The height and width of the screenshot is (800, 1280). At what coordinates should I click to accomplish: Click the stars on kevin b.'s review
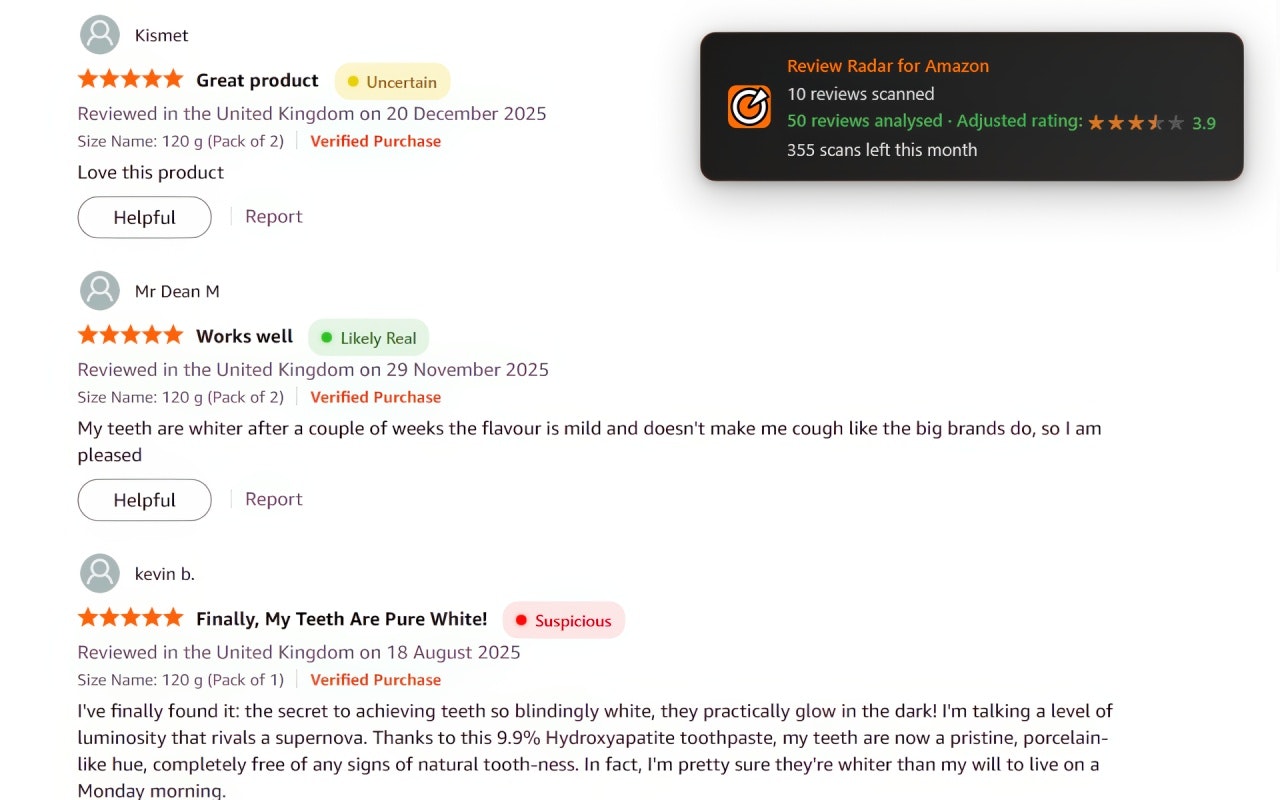[x=130, y=617]
